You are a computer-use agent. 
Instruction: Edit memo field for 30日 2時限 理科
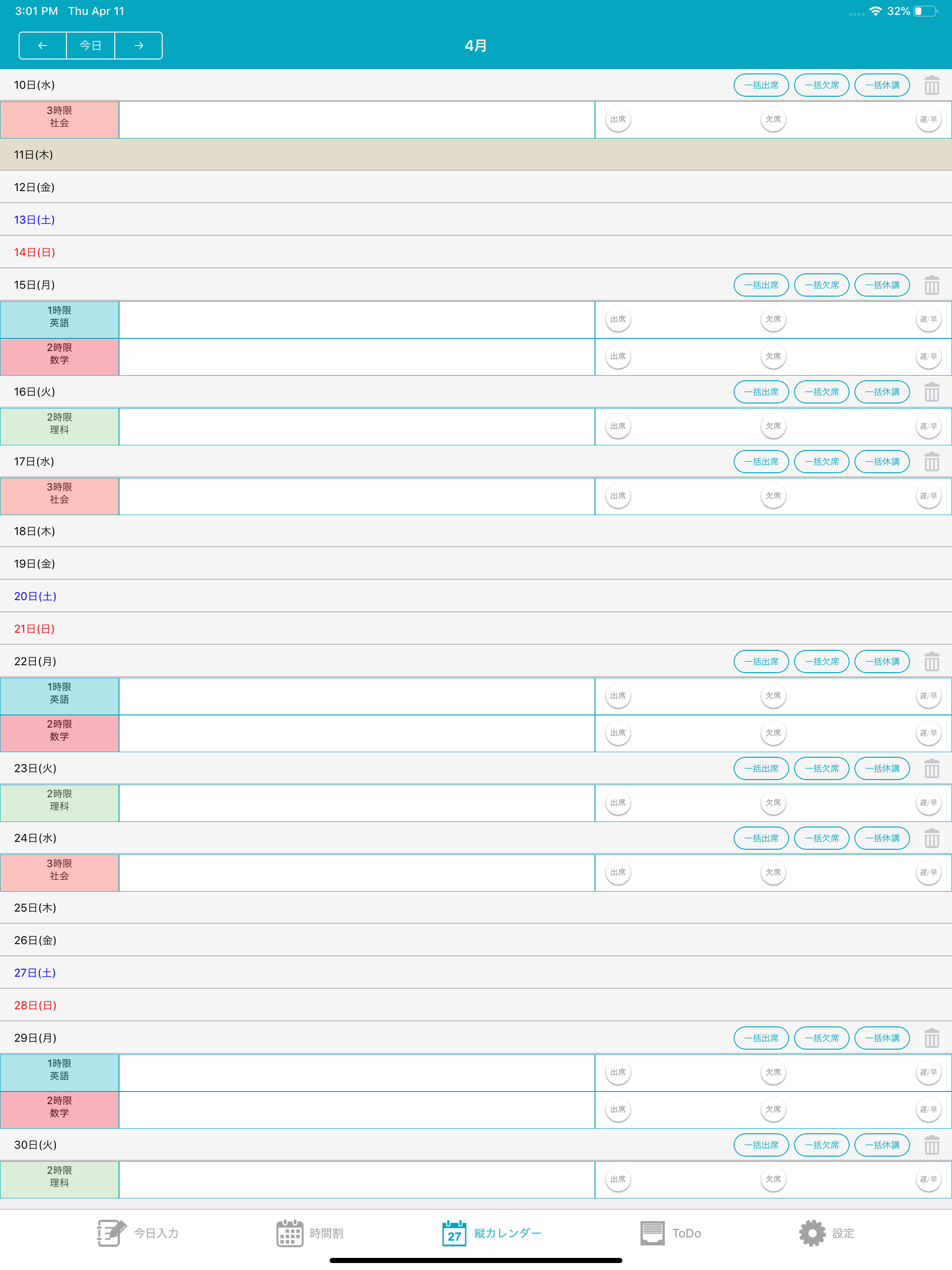(x=357, y=1180)
